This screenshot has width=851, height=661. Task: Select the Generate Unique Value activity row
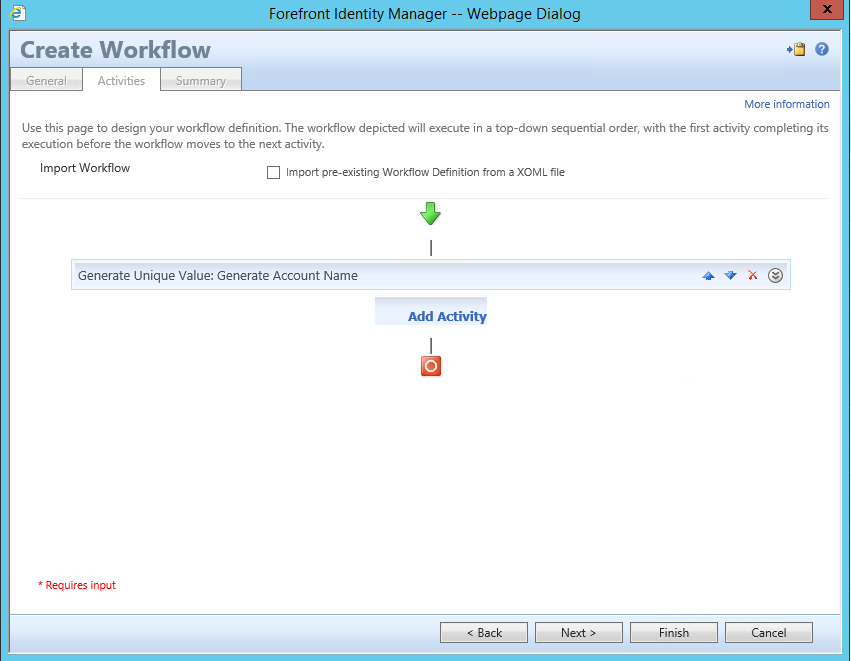click(x=430, y=275)
